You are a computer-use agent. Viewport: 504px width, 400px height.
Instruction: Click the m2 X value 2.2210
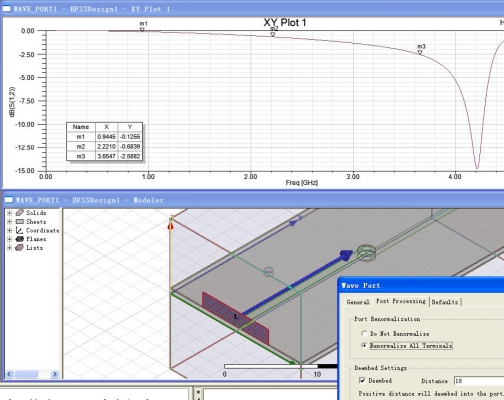106,146
